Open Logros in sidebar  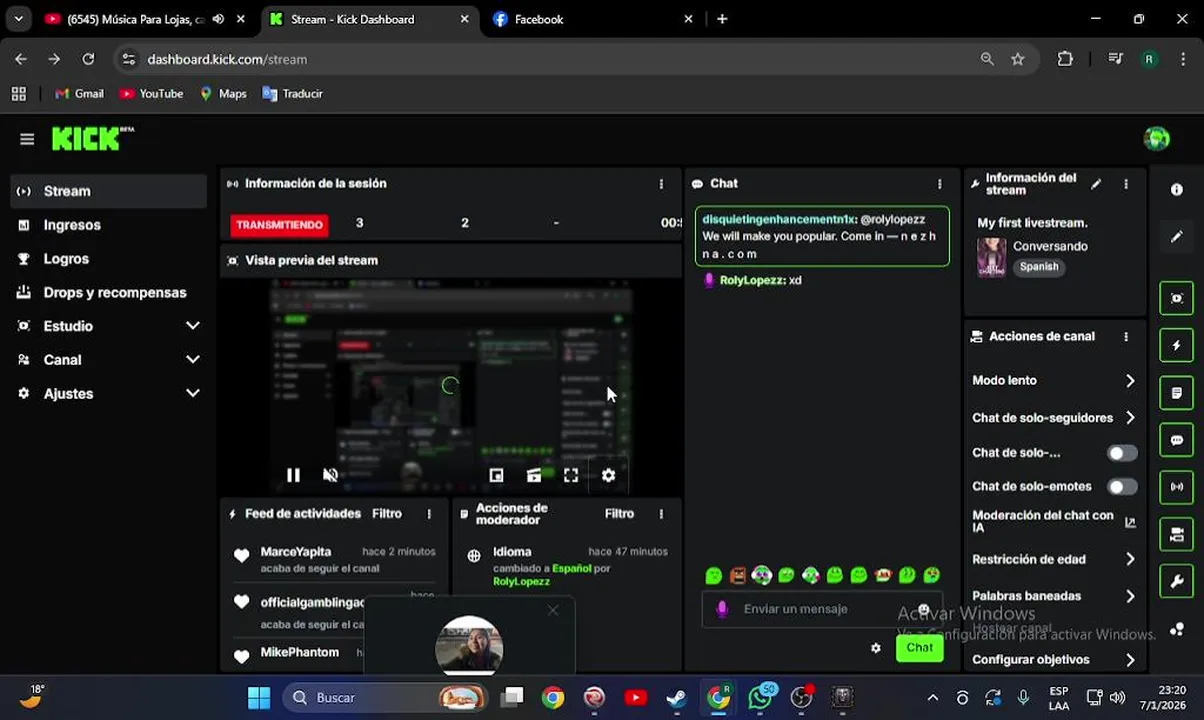point(108,259)
